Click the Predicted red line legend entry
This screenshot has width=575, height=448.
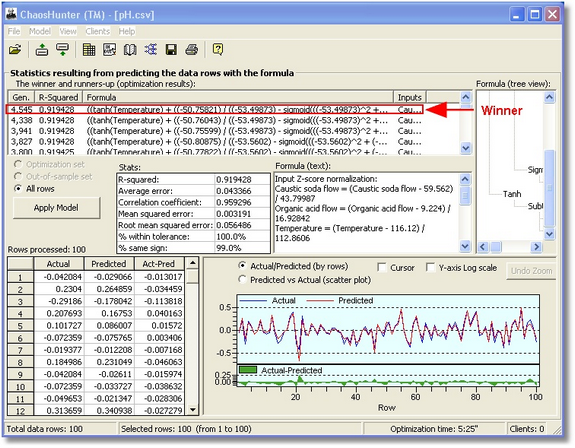pos(340,301)
